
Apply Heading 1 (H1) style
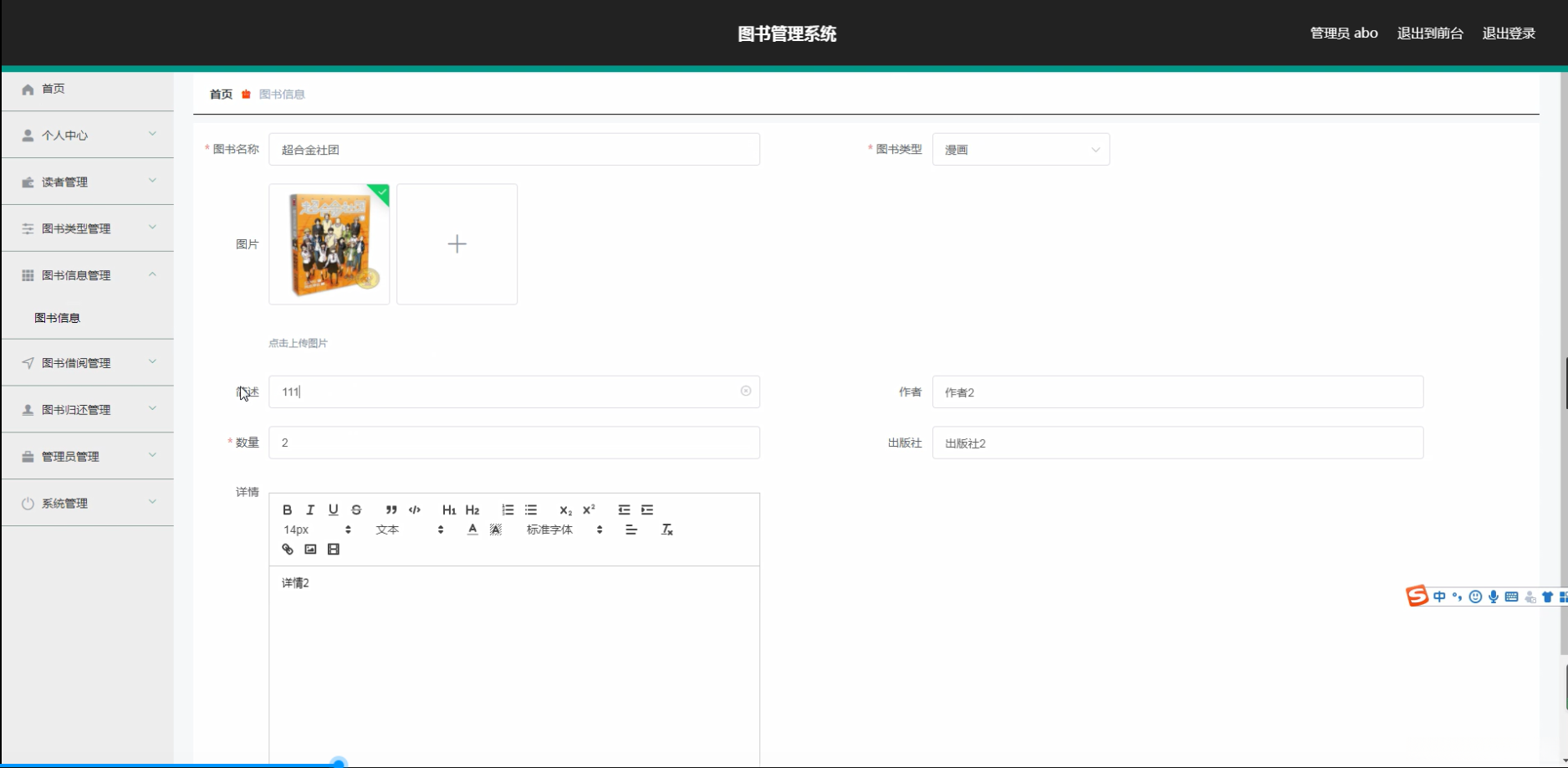click(449, 509)
